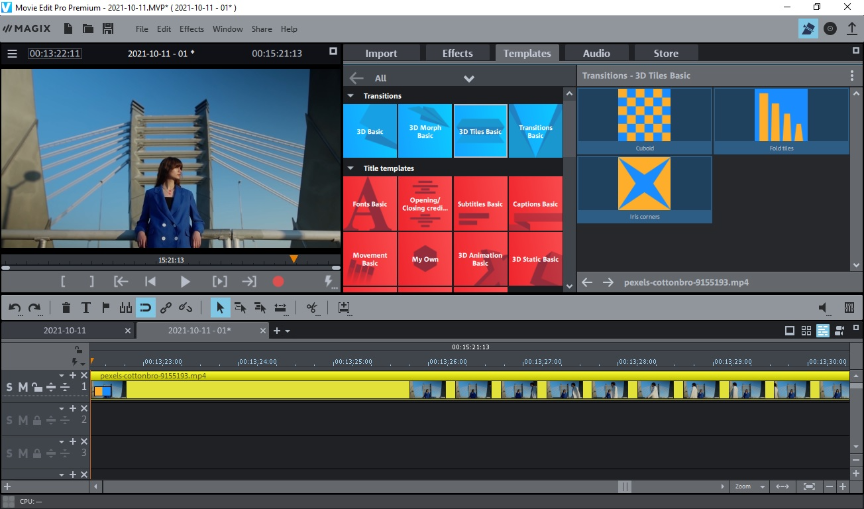Switch to the Import tab

[x=381, y=53]
